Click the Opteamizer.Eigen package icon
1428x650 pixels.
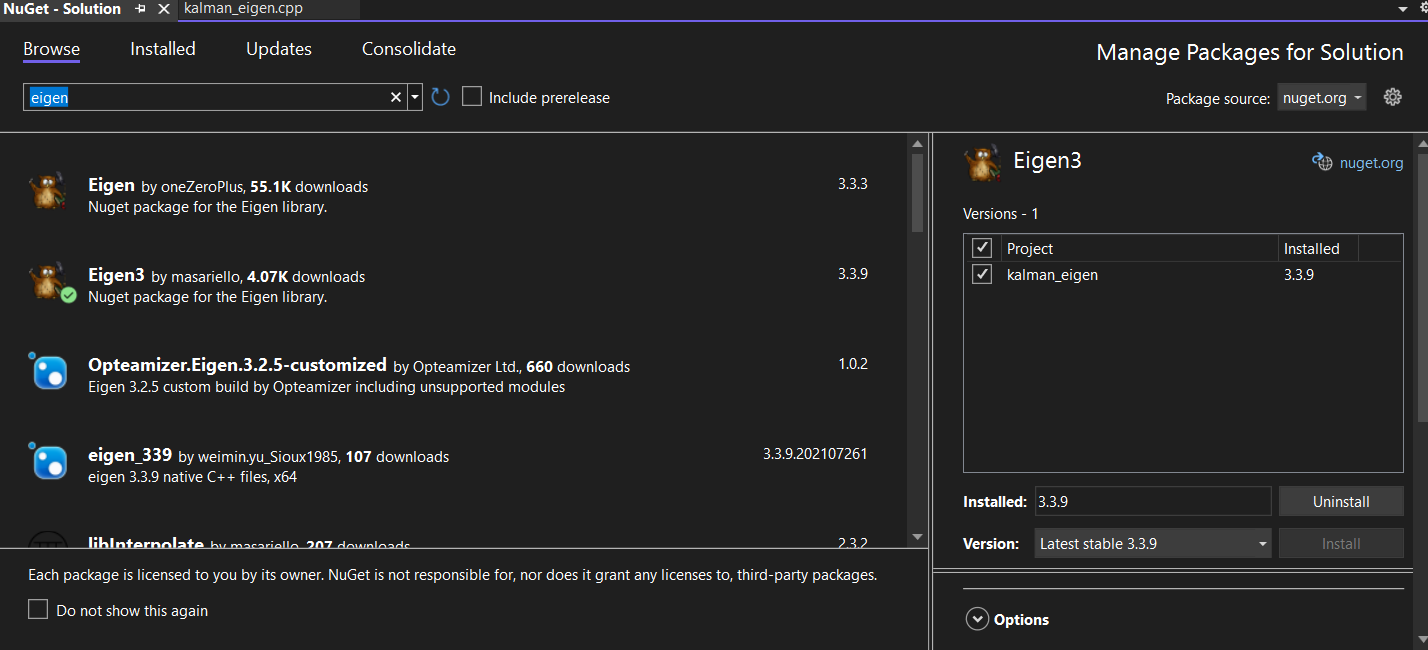coord(48,371)
